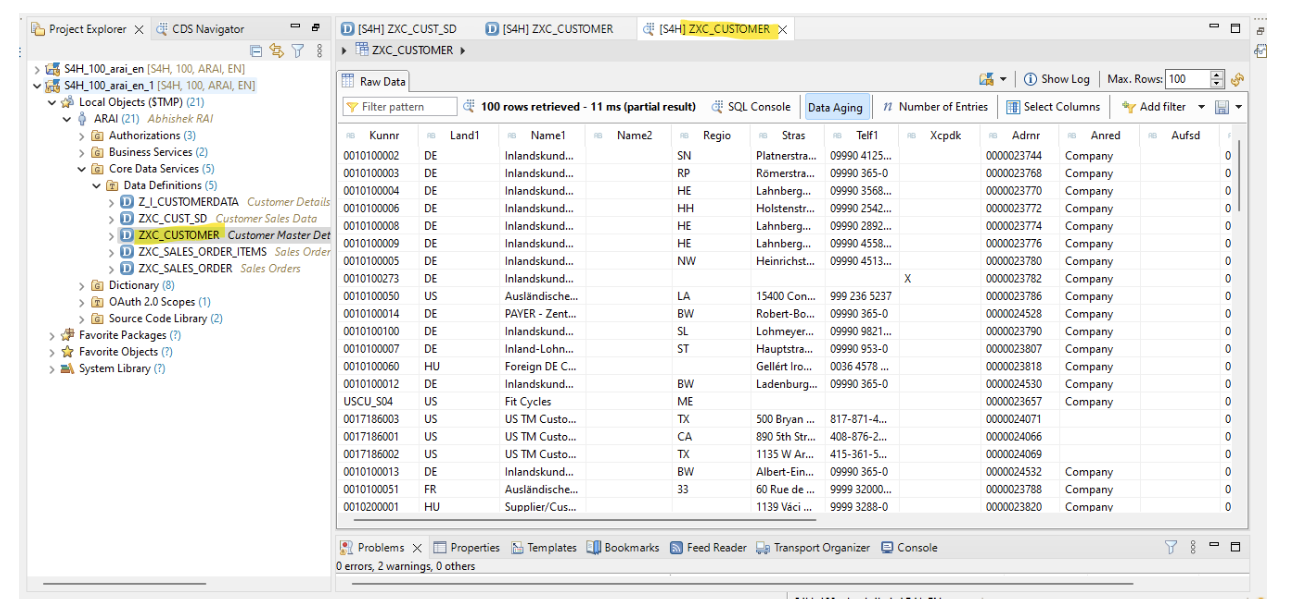Close the Problems view tab
1292x610 pixels.
417,548
